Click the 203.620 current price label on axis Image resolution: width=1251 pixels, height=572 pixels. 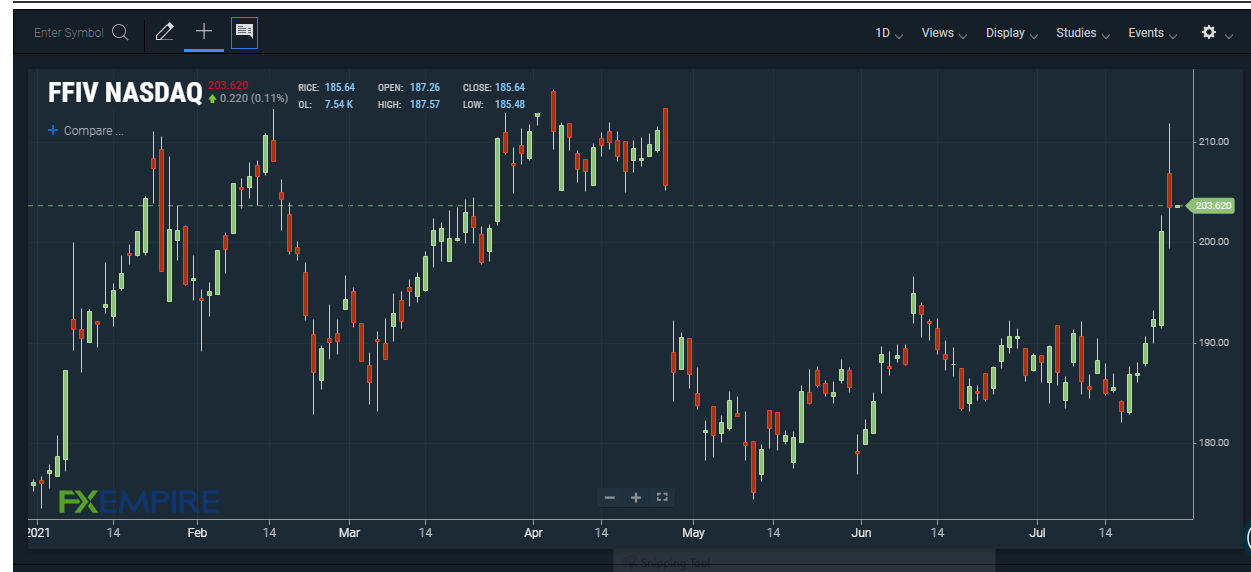click(x=1212, y=206)
